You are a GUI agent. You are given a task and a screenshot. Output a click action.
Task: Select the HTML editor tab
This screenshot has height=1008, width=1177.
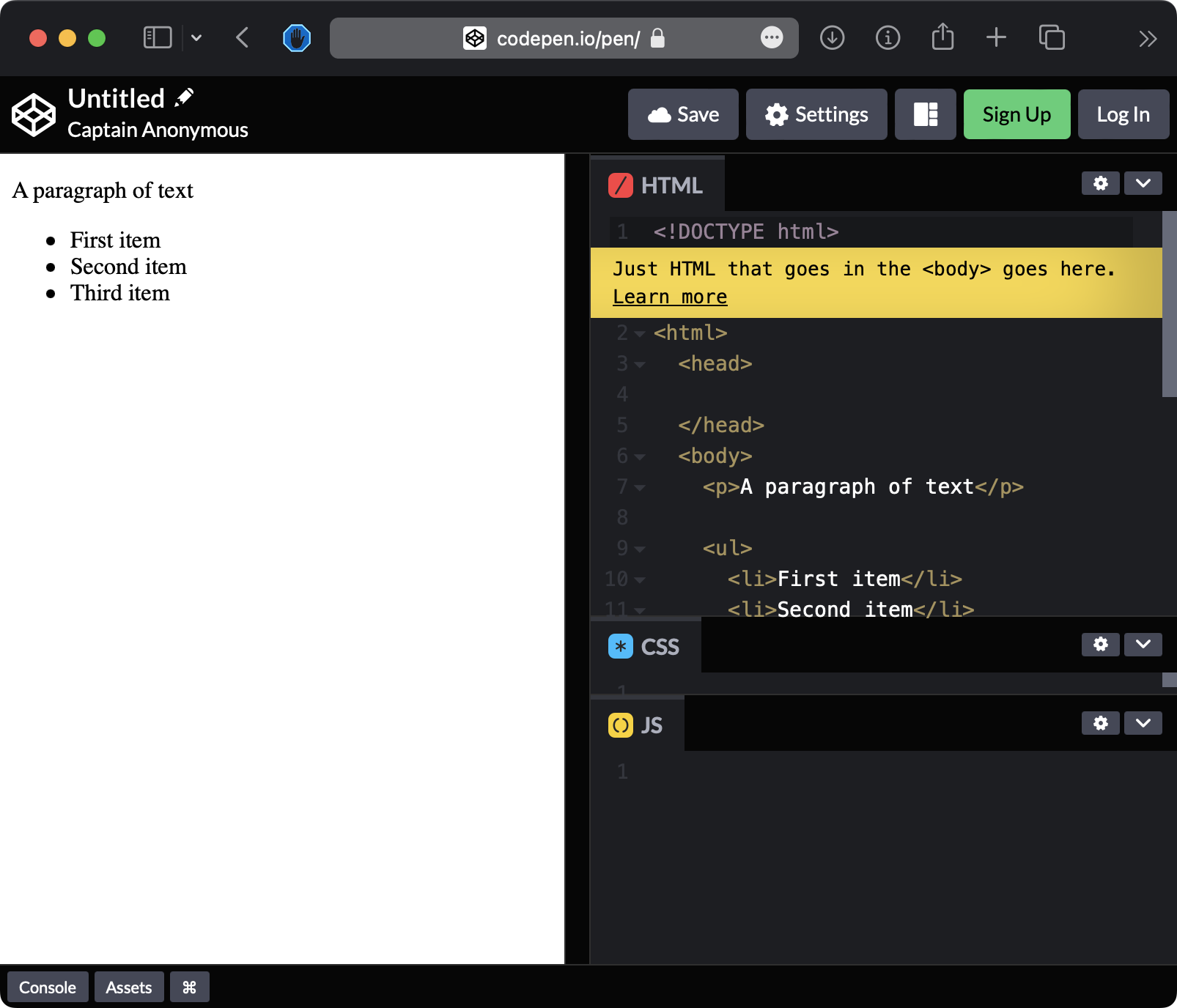point(657,185)
